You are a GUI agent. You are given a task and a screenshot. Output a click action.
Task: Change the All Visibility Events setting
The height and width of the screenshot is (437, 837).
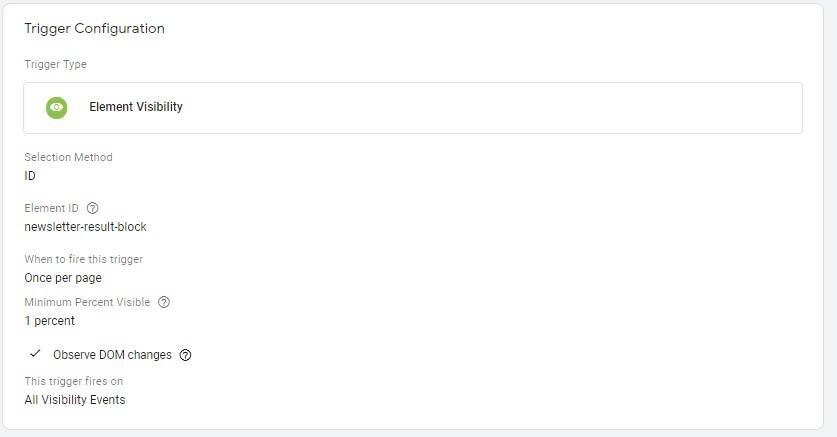pos(75,400)
